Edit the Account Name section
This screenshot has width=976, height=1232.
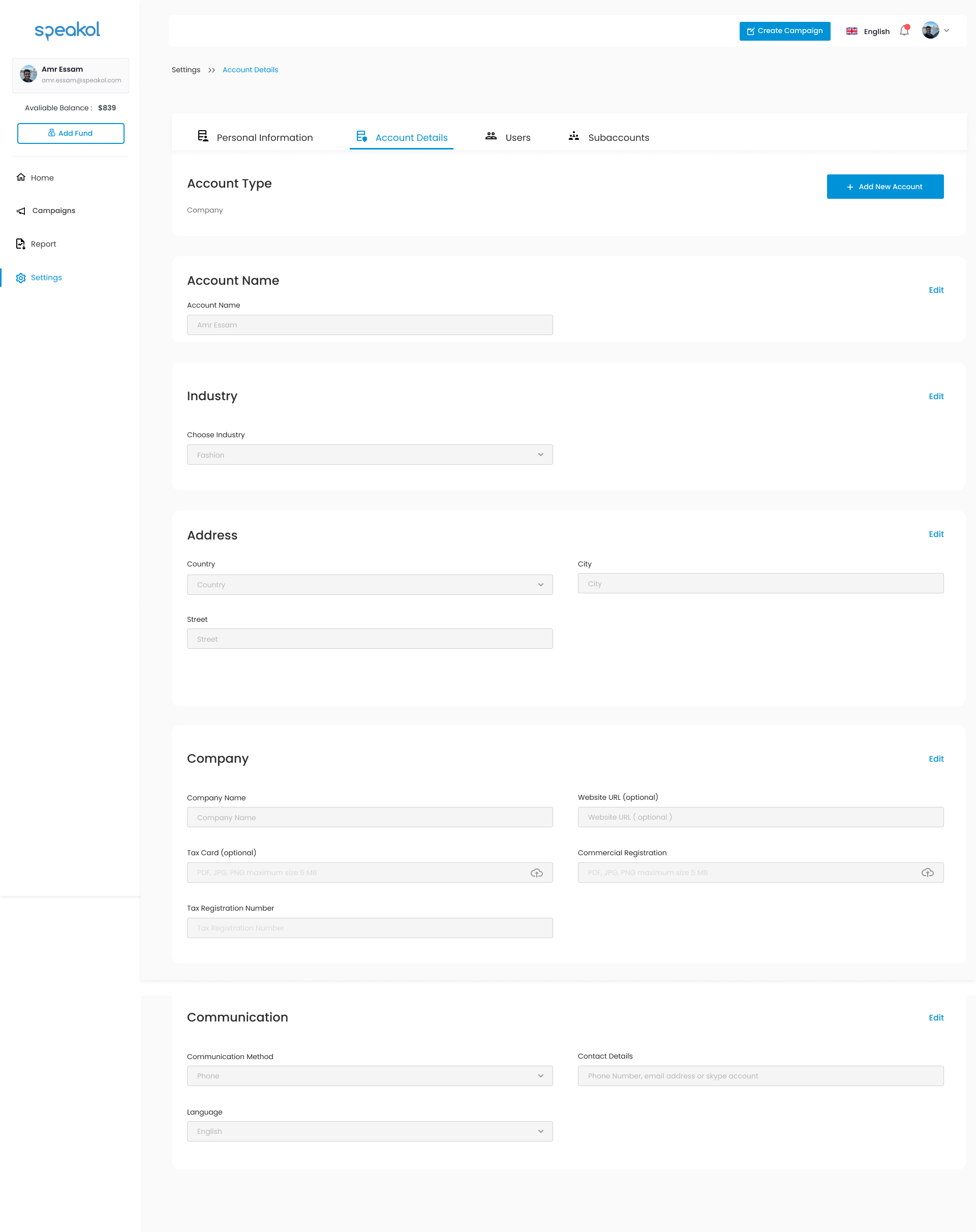point(936,290)
